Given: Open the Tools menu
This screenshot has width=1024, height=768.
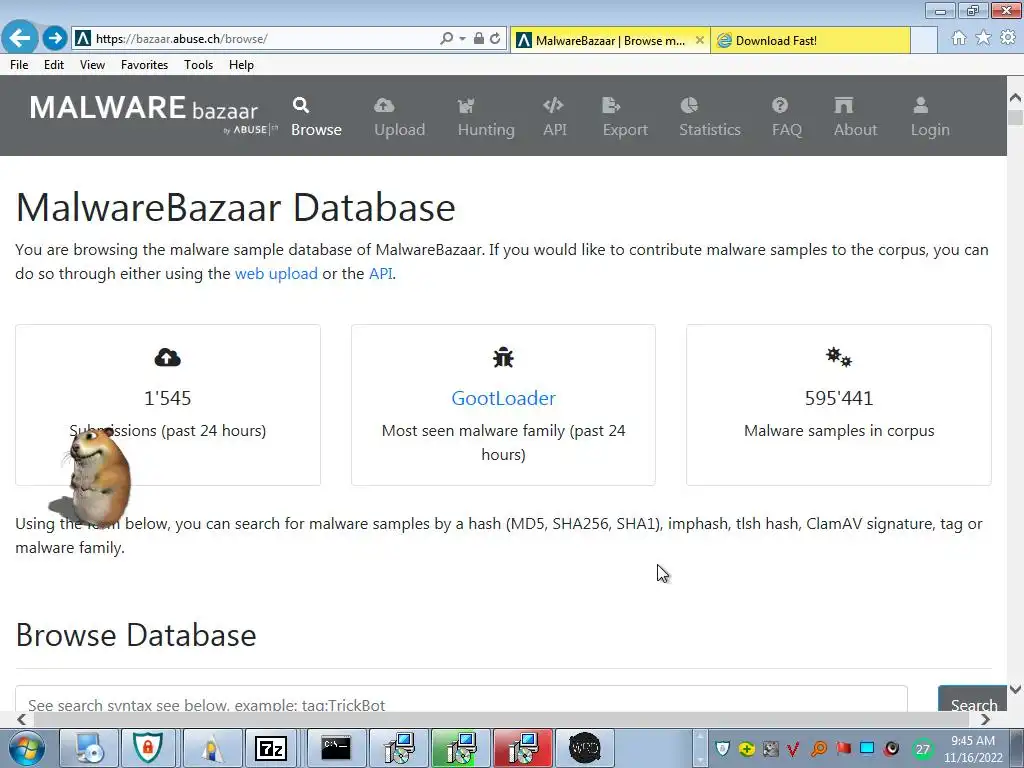Looking at the screenshot, I should tap(199, 65).
